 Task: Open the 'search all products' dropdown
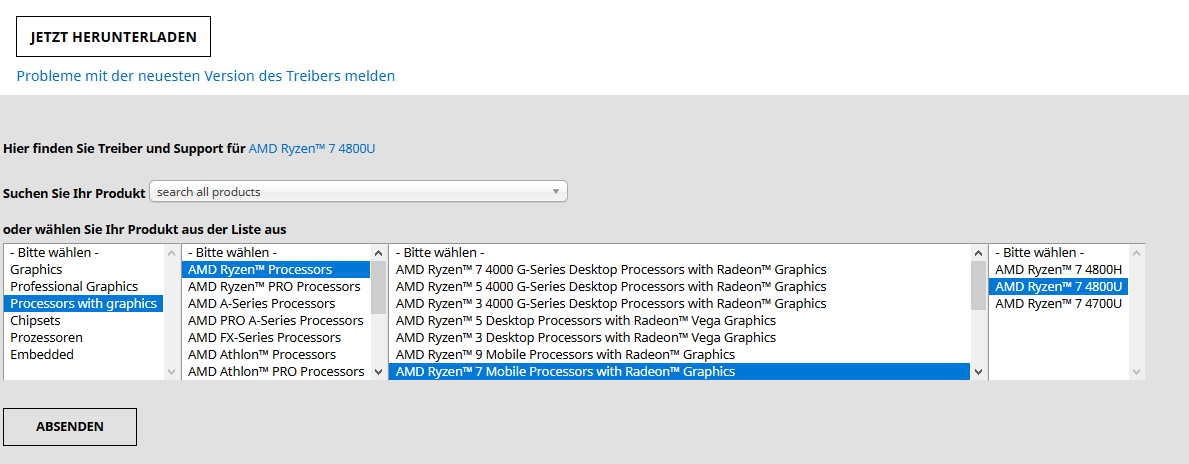359,192
